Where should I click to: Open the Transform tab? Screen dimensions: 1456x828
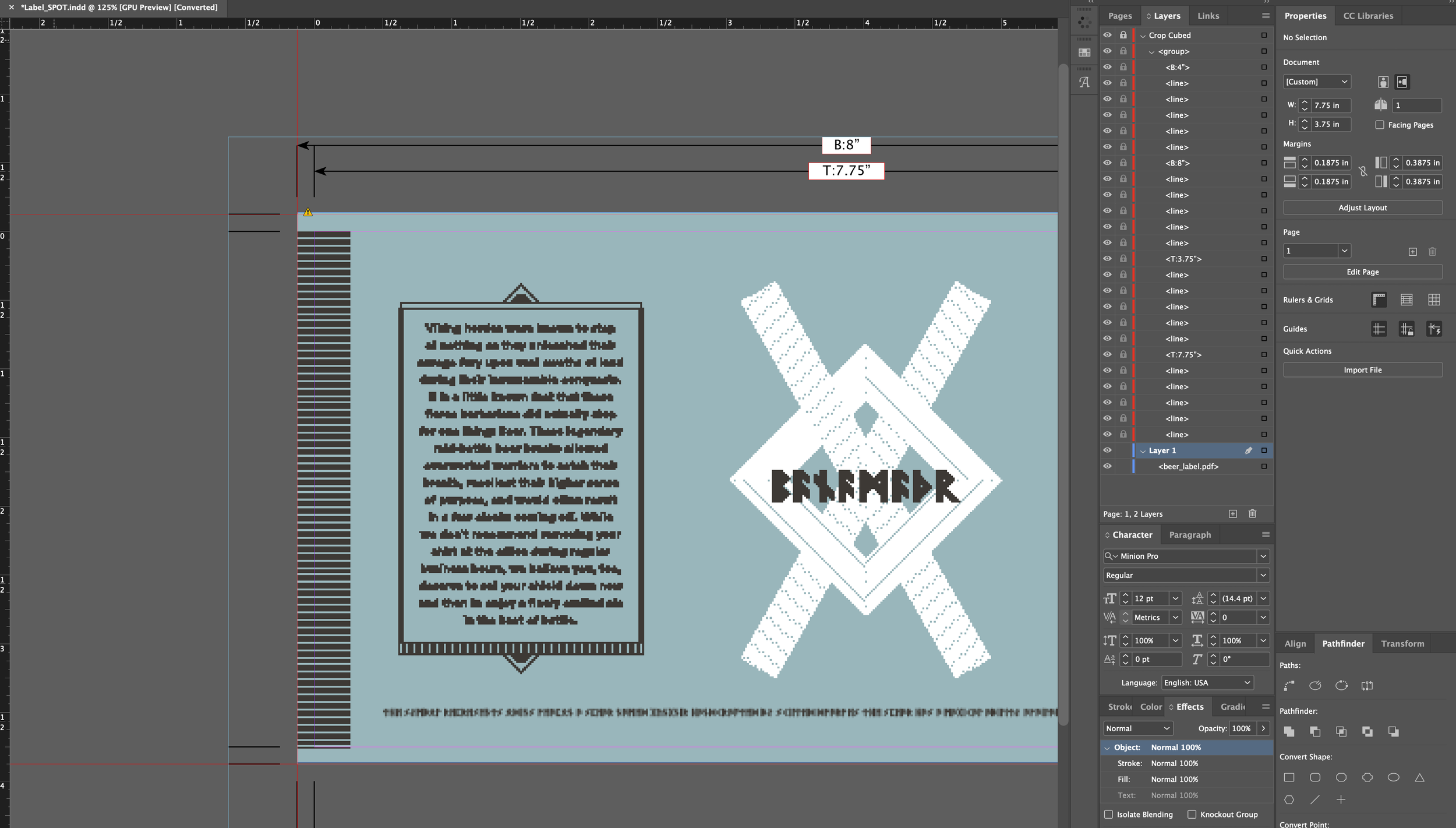click(1402, 643)
